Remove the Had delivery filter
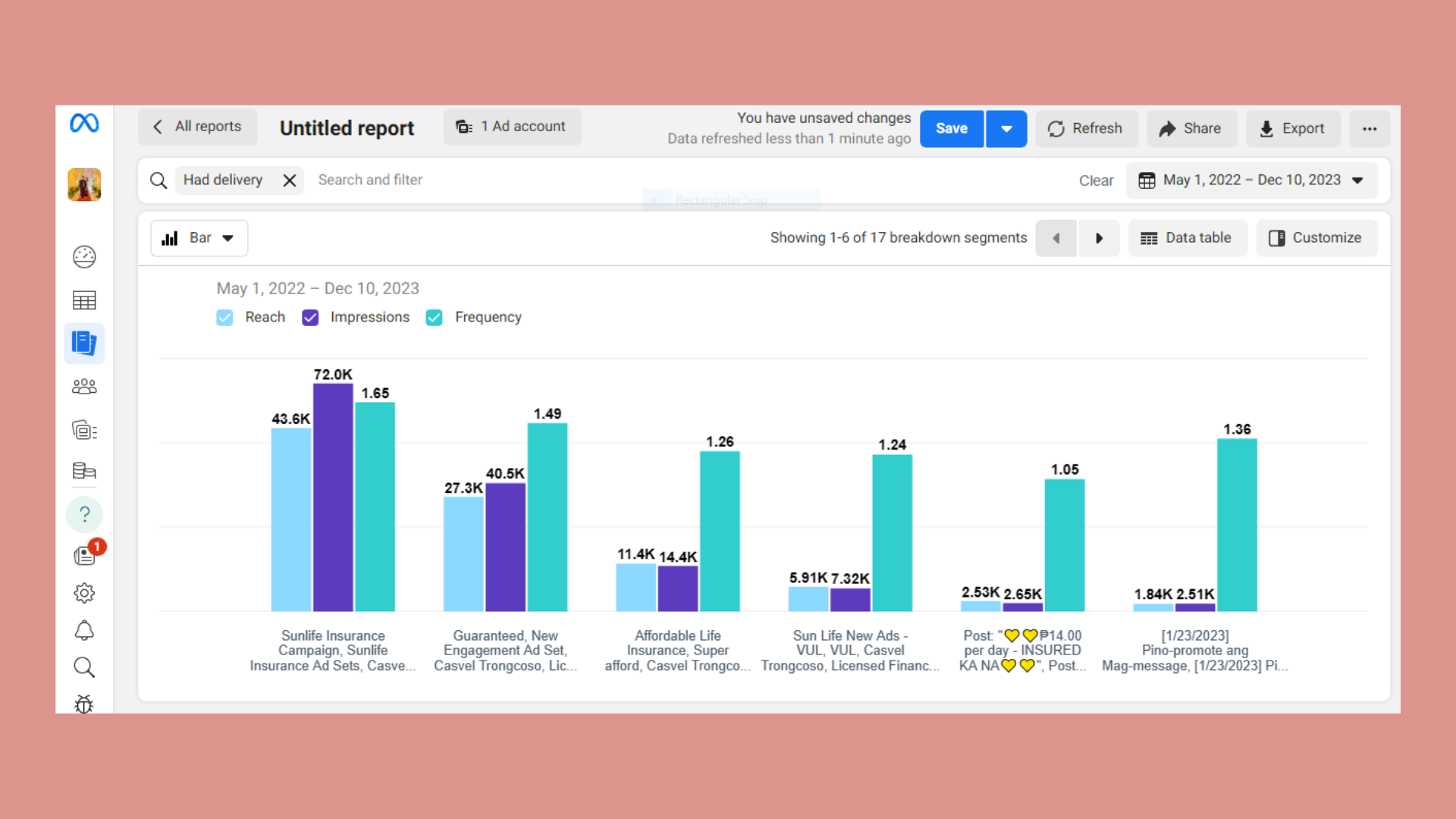The height and width of the screenshot is (819, 1456). pos(290,180)
